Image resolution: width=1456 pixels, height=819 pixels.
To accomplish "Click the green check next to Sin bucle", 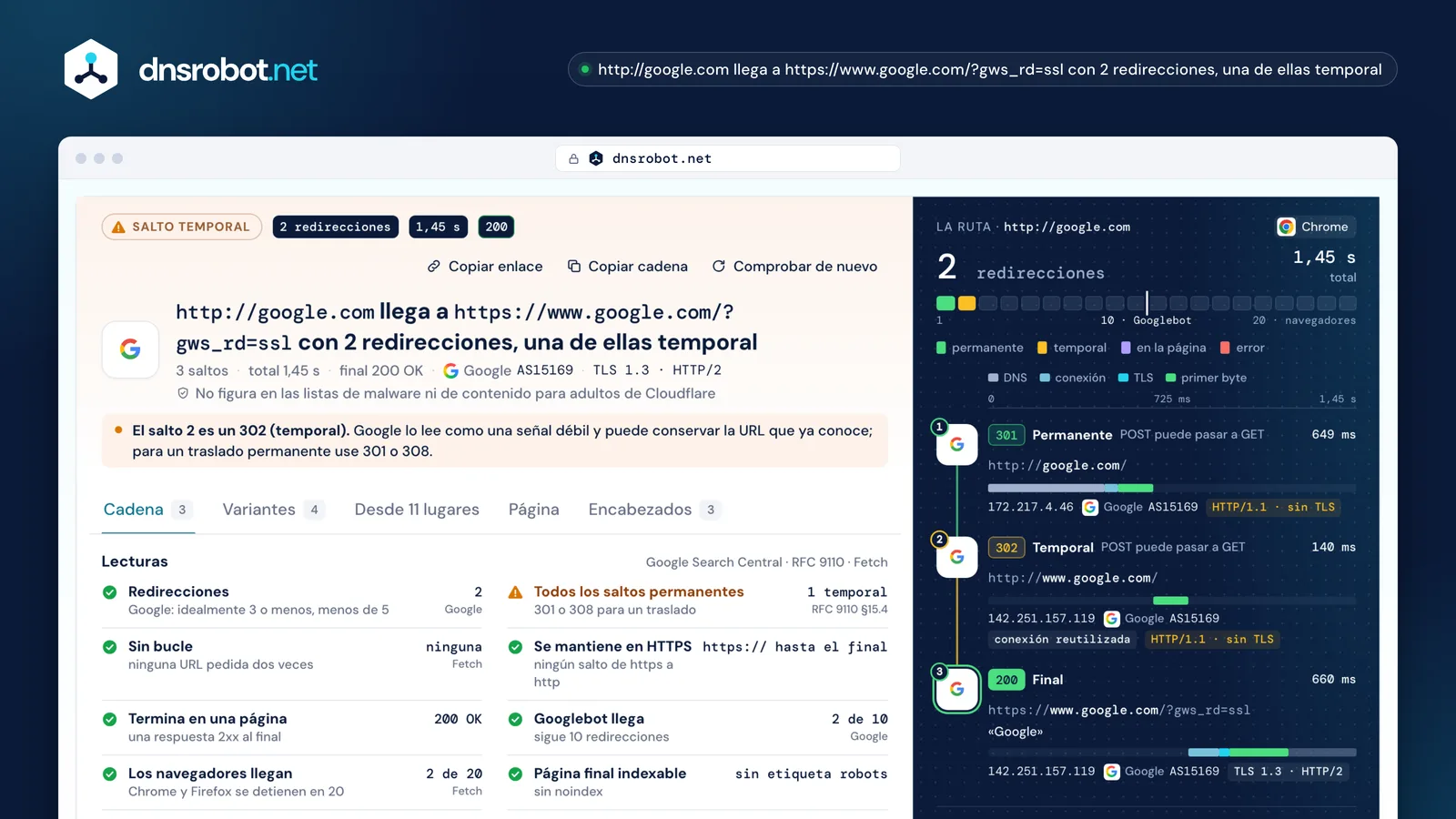I will pos(110,647).
